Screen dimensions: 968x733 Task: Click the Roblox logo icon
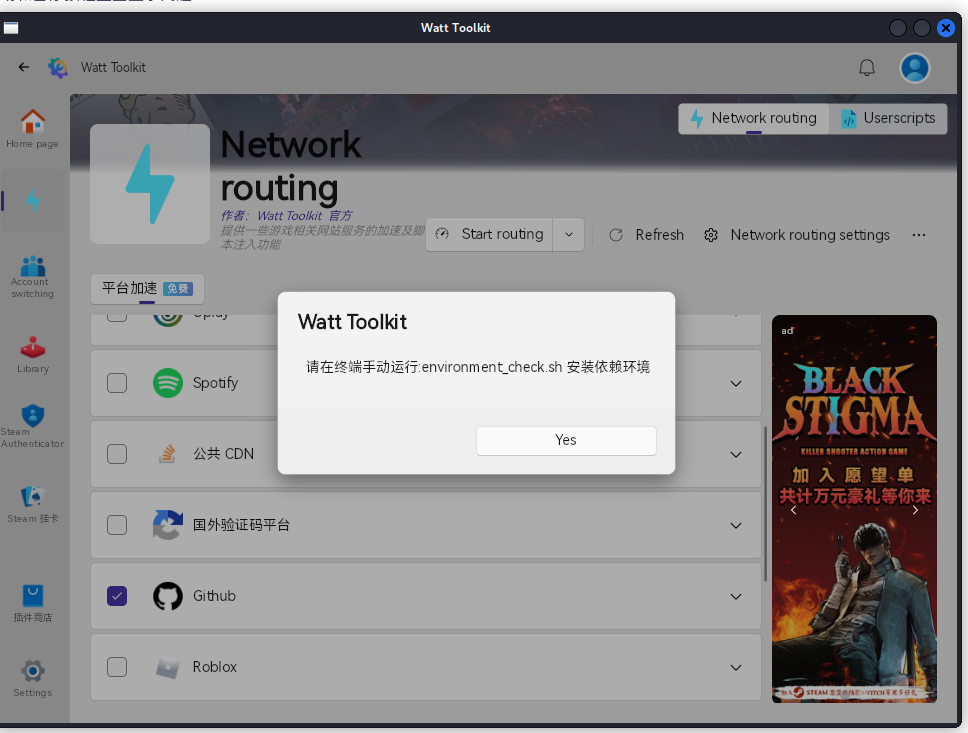[x=167, y=667]
